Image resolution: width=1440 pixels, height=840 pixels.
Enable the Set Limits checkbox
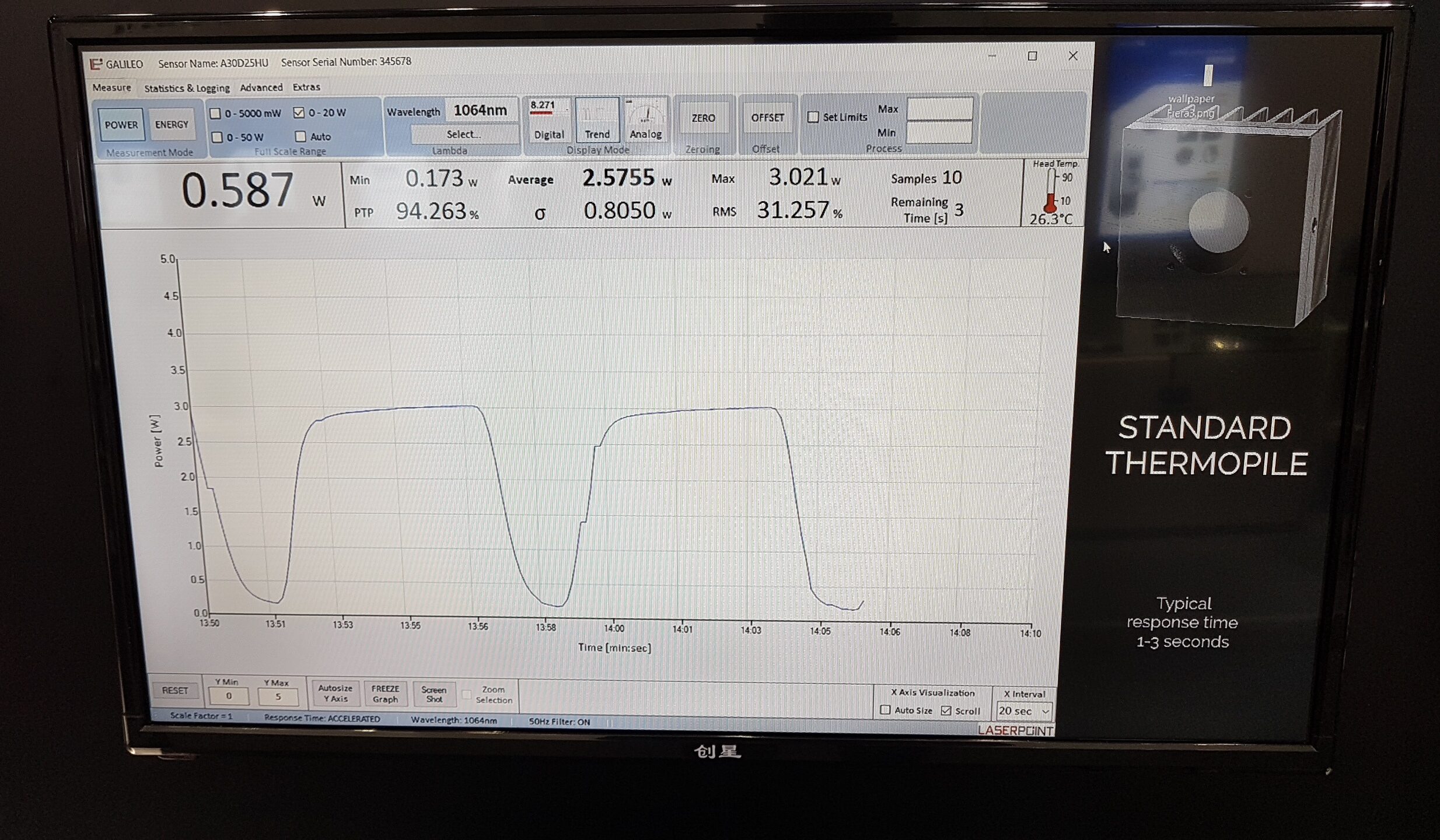813,117
